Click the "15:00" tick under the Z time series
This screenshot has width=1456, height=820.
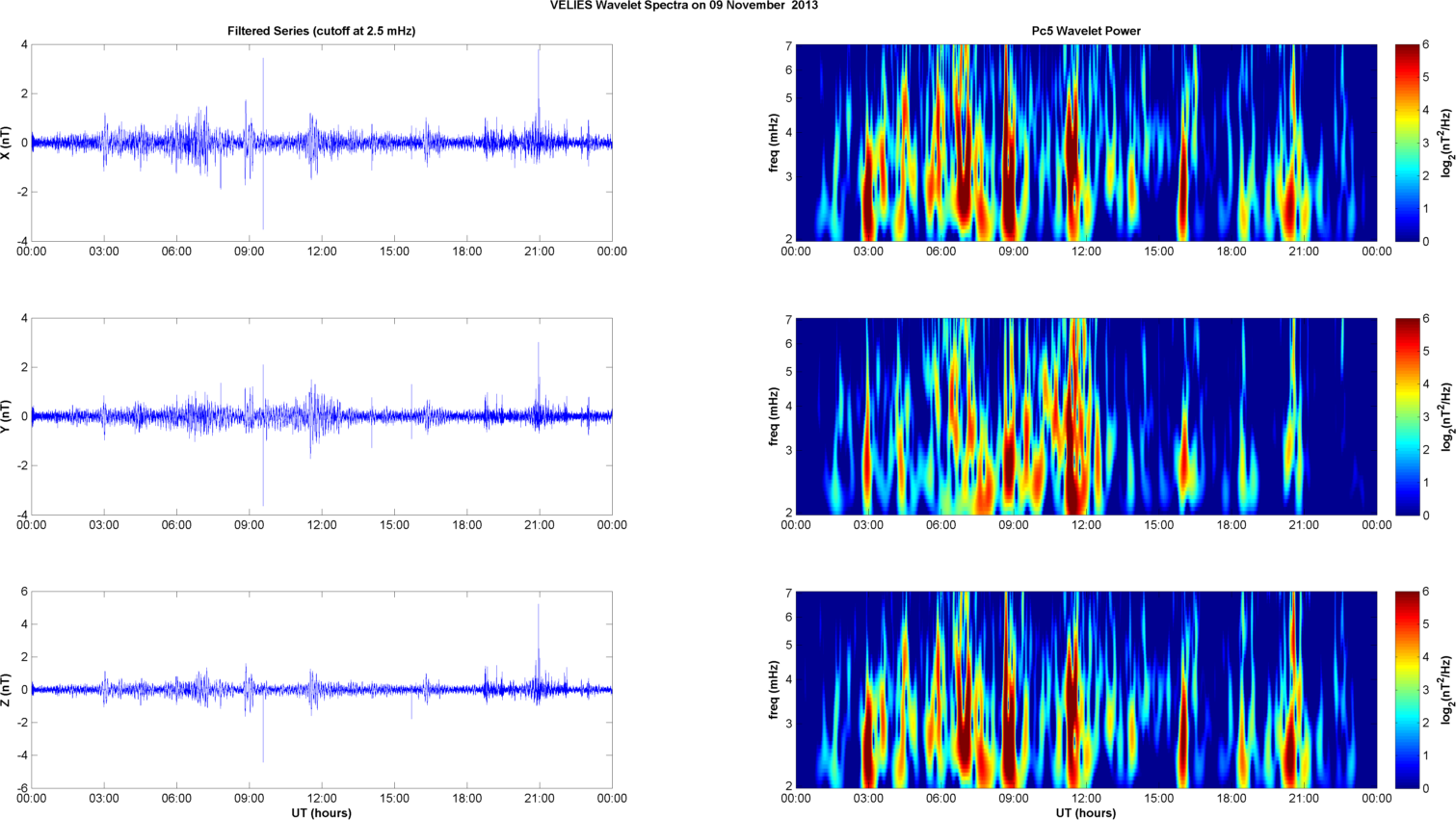[x=395, y=799]
